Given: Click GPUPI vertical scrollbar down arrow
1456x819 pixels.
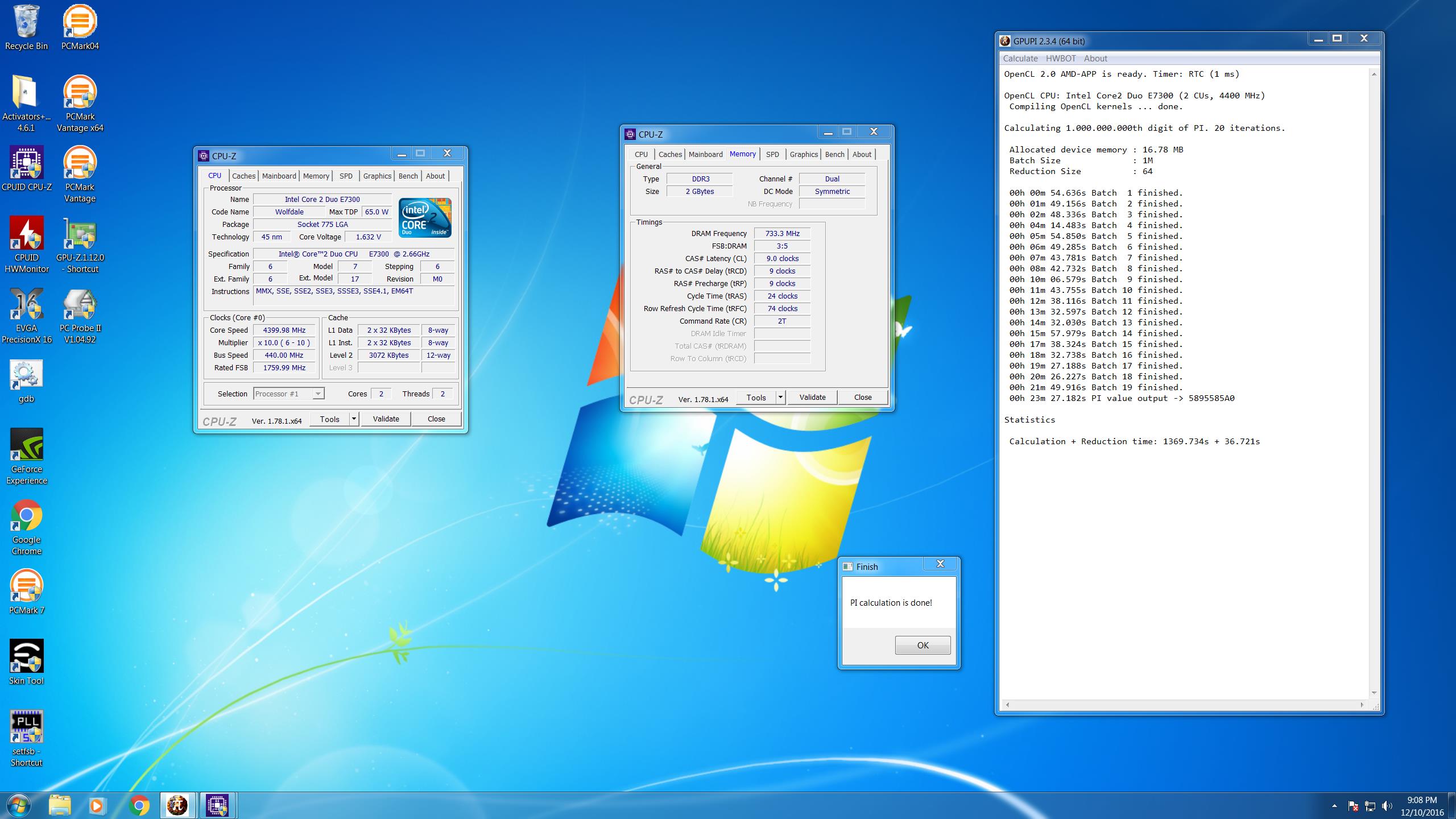Looking at the screenshot, I should [1374, 693].
